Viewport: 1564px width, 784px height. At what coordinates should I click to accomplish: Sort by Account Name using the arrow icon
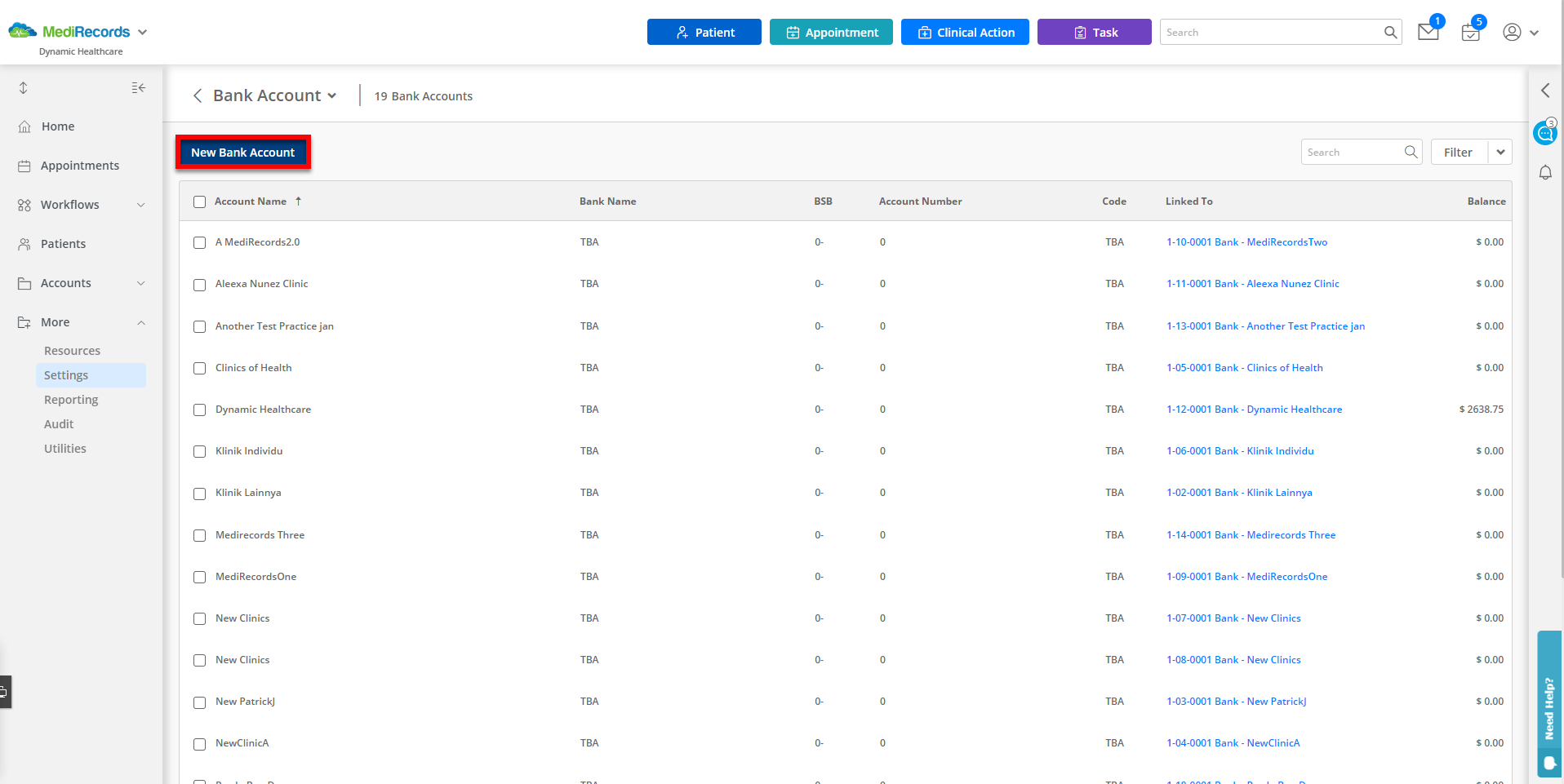299,201
